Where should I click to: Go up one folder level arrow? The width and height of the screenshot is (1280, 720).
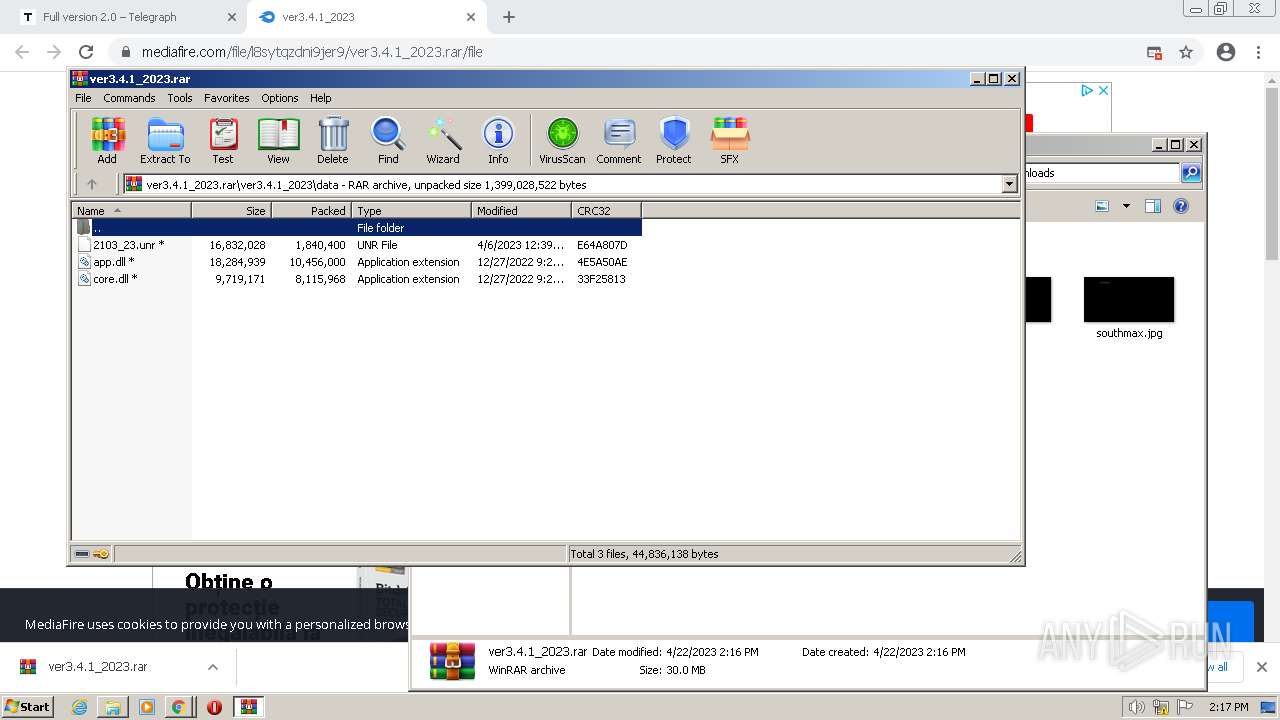pyautogui.click(x=92, y=184)
